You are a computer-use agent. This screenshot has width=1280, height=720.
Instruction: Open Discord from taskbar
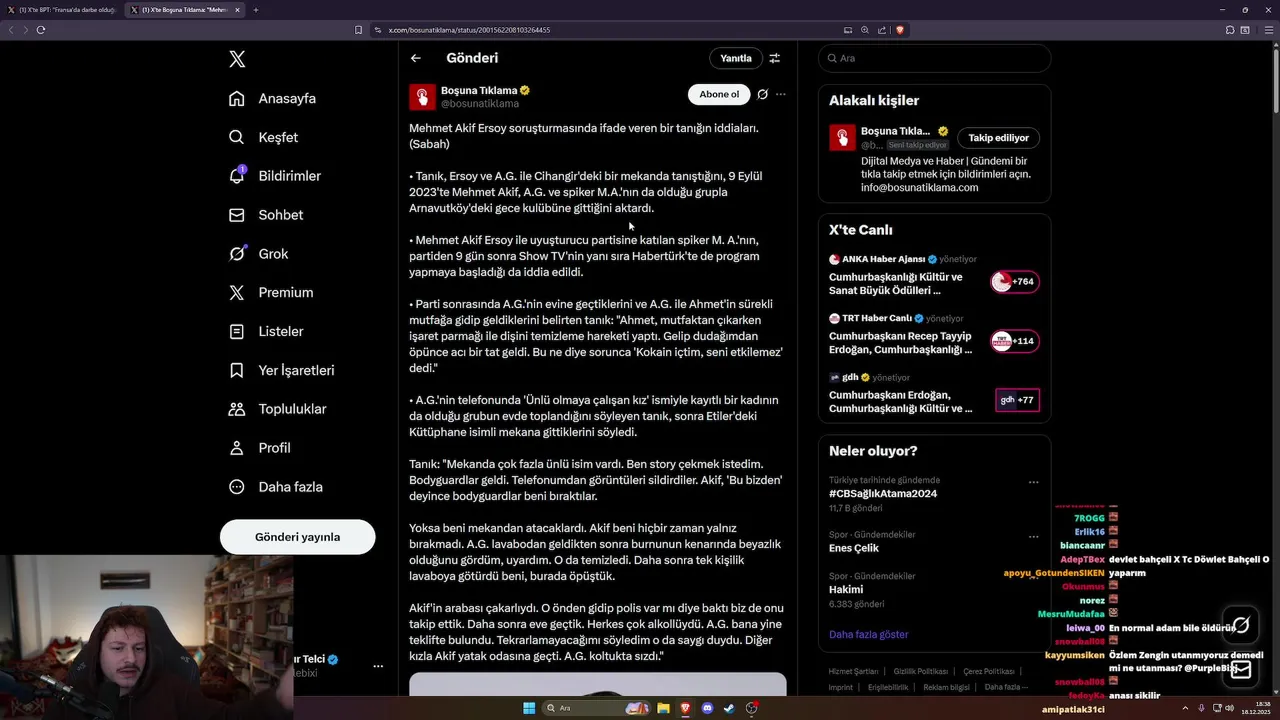point(708,709)
